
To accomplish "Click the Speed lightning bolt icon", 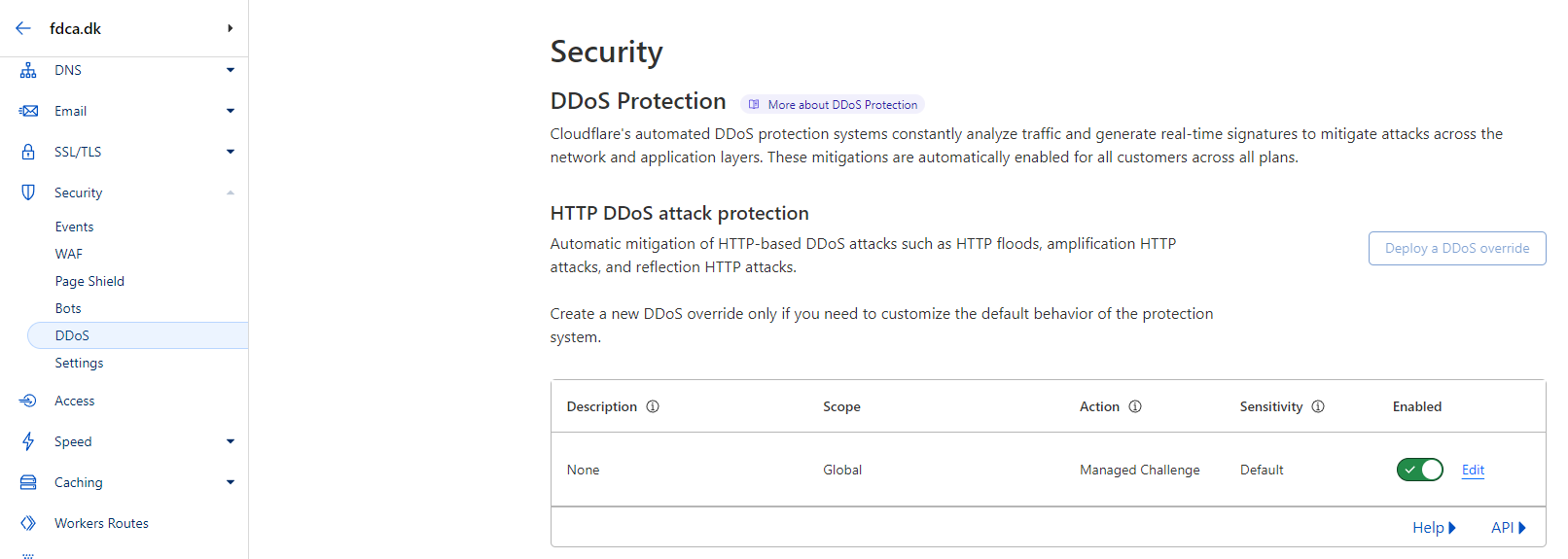I will click(28, 441).
